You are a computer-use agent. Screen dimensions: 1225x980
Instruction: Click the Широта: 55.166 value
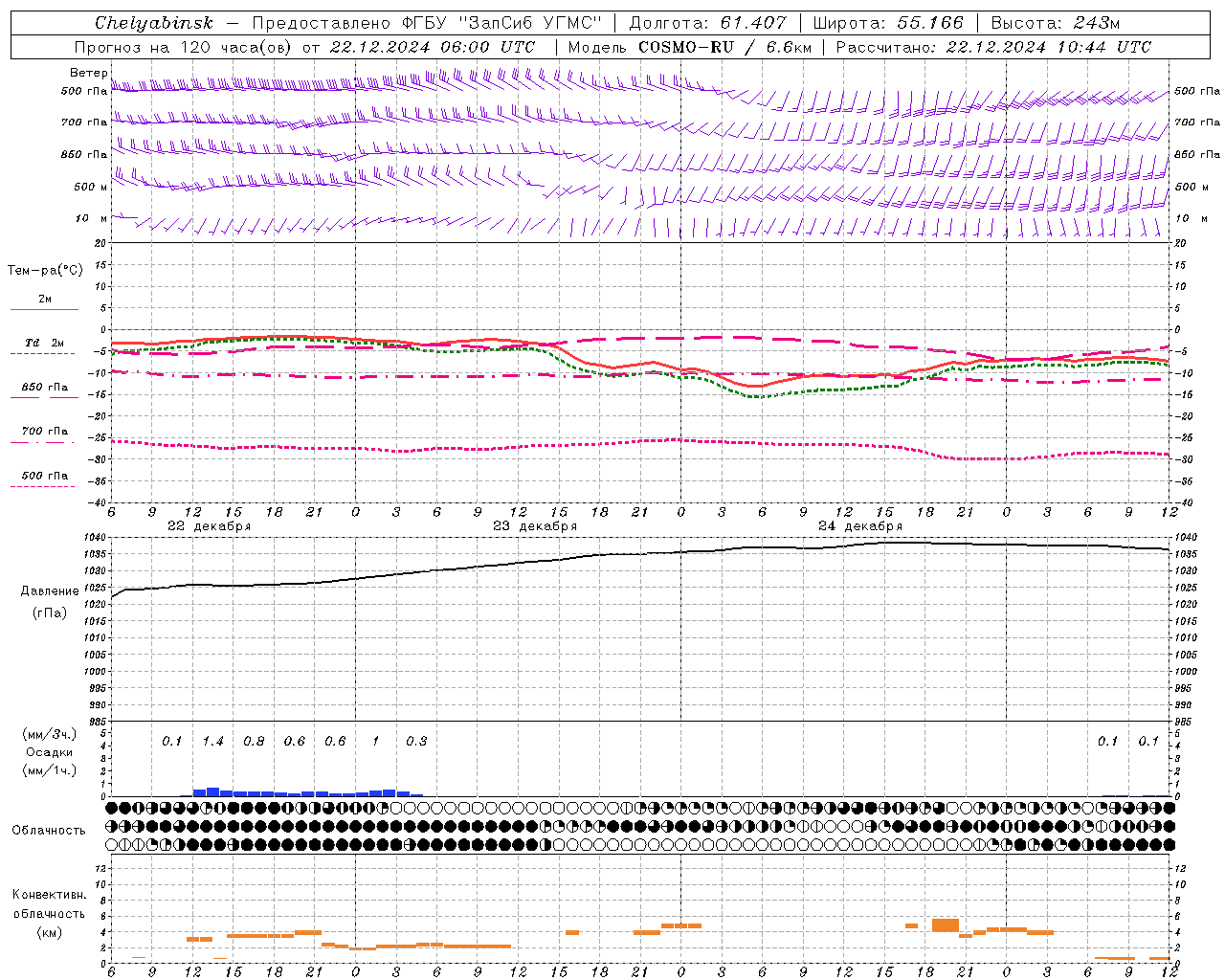point(888,23)
